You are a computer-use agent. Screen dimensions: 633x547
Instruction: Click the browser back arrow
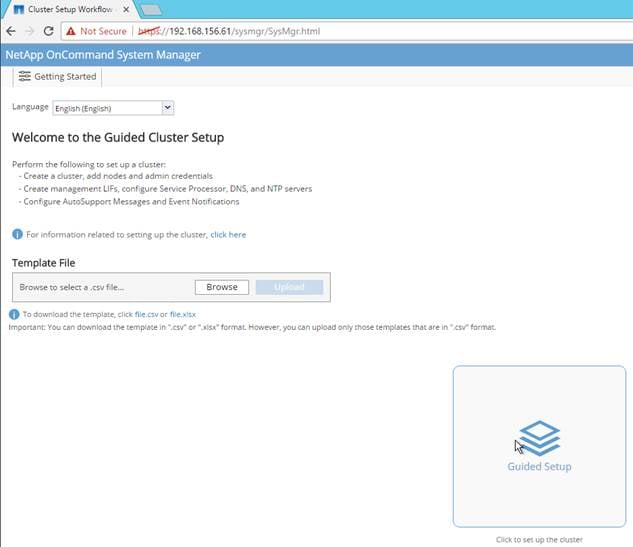11,31
